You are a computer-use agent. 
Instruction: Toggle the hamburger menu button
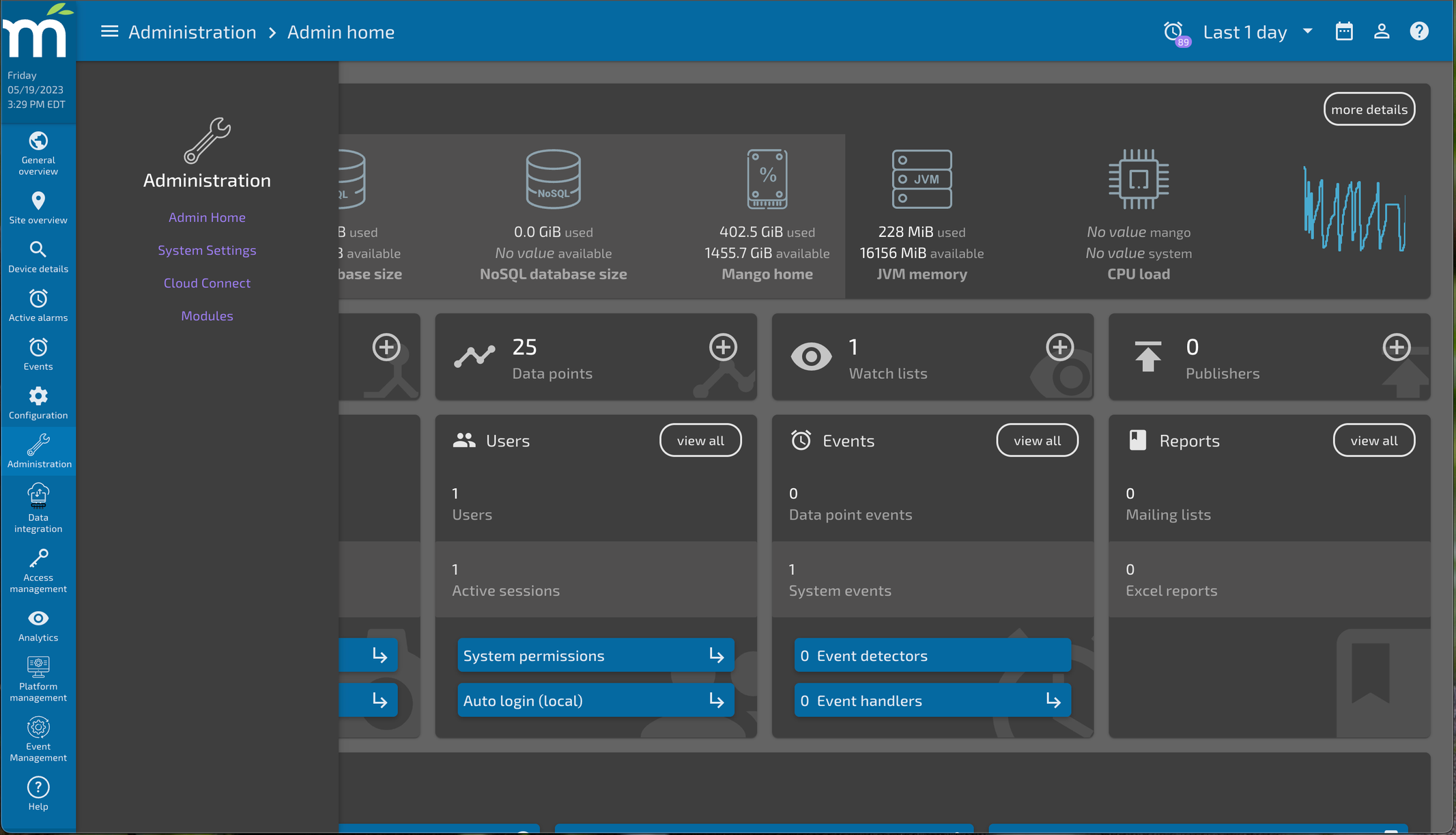109,31
